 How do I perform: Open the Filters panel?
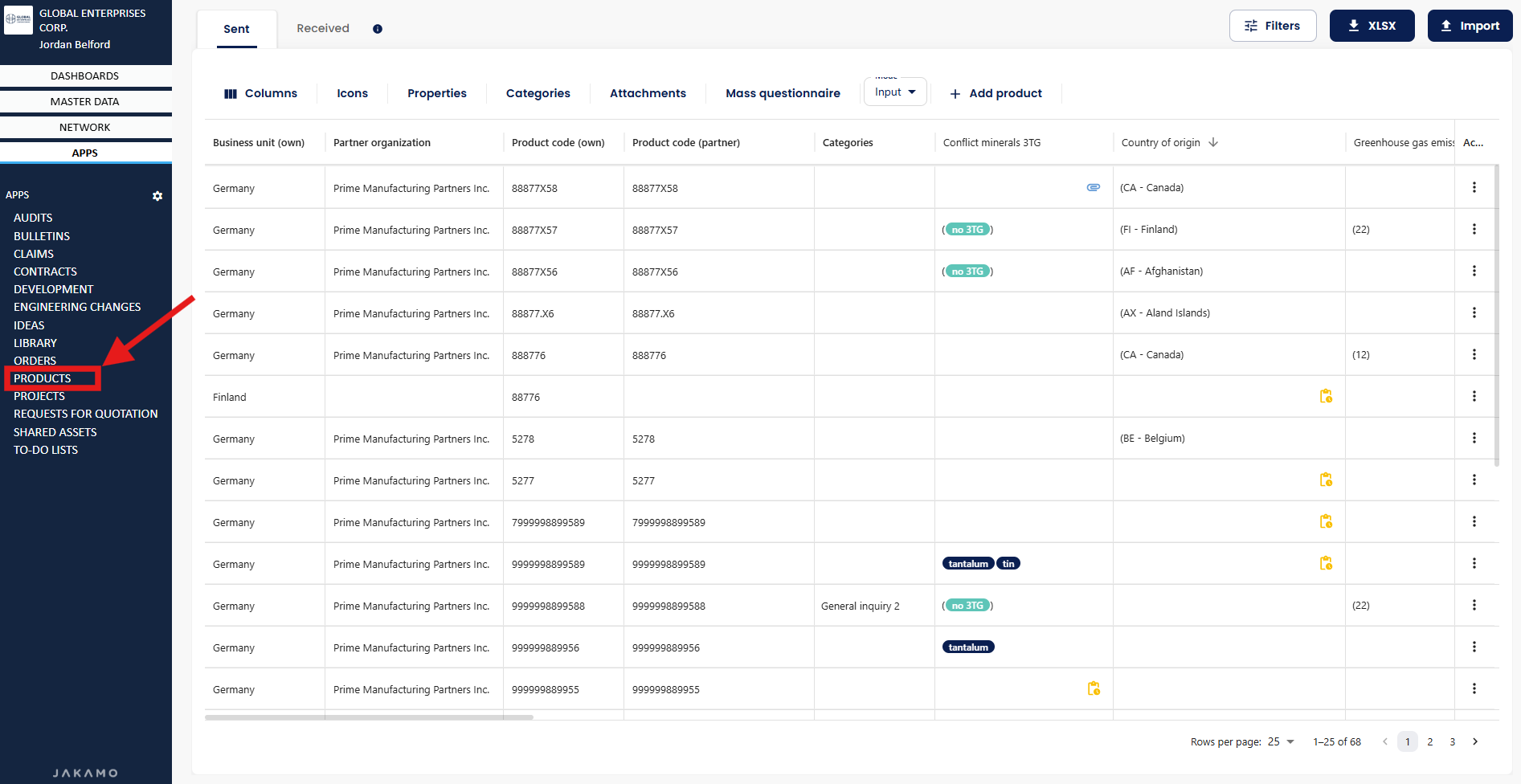click(x=1272, y=26)
